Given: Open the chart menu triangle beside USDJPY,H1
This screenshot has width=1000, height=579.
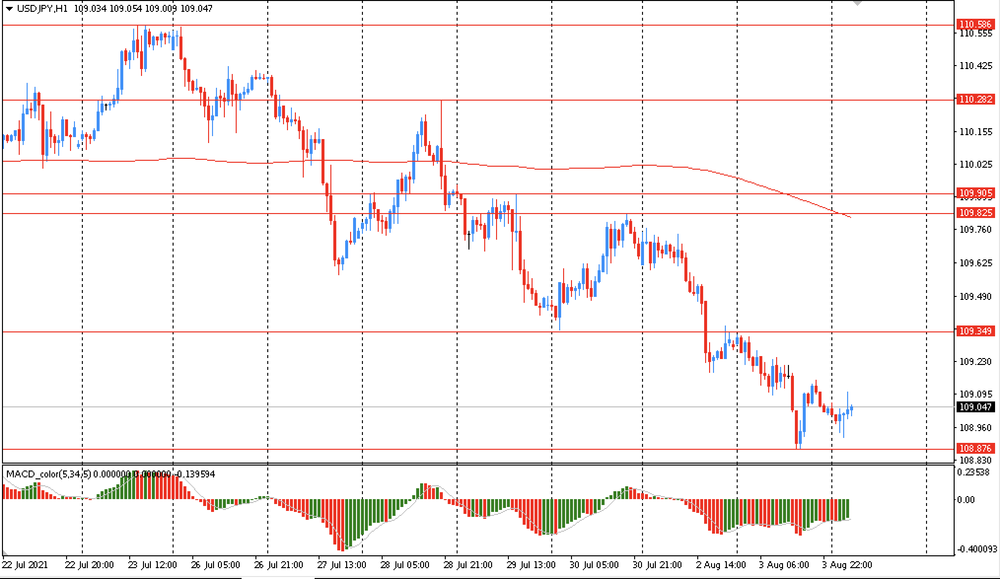Looking at the screenshot, I should coord(9,9).
